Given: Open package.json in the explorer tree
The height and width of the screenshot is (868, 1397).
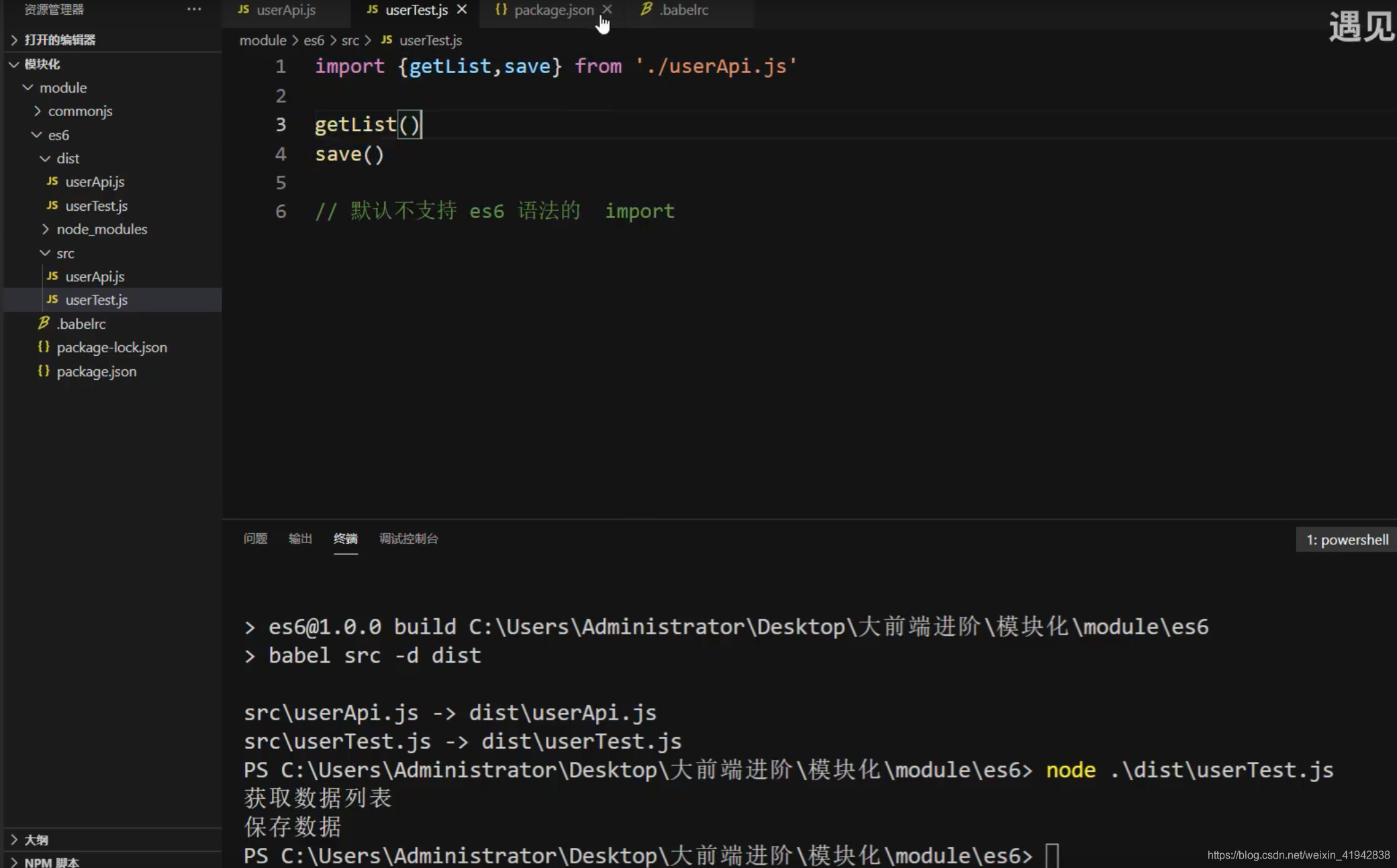Looking at the screenshot, I should 113,371.
